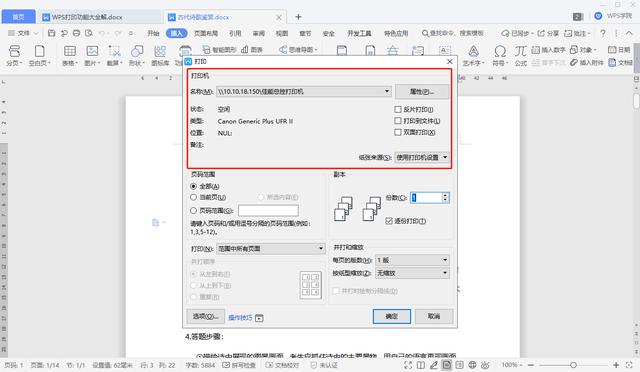Viewport: 640px width, 372px height.
Task: Click the 选项 (Options) button
Action: pos(205,316)
